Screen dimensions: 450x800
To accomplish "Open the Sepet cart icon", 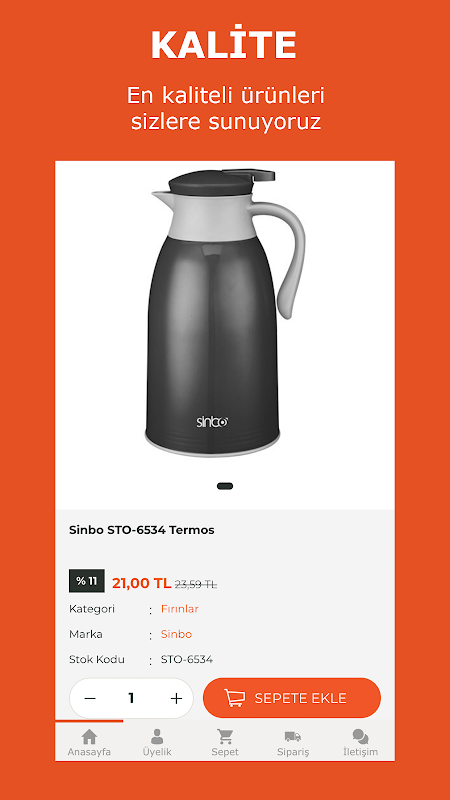I will pyautogui.click(x=225, y=736).
